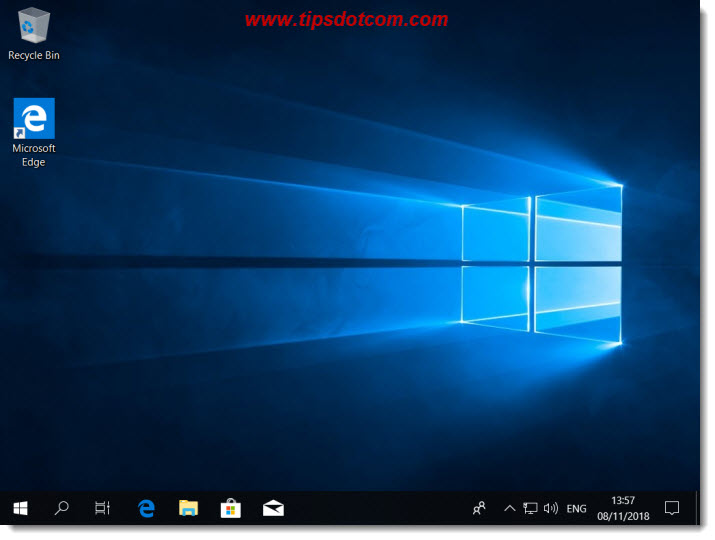Viewport: 715px width, 540px height.
Task: Open the volume speaker tray icon
Action: pos(551,508)
